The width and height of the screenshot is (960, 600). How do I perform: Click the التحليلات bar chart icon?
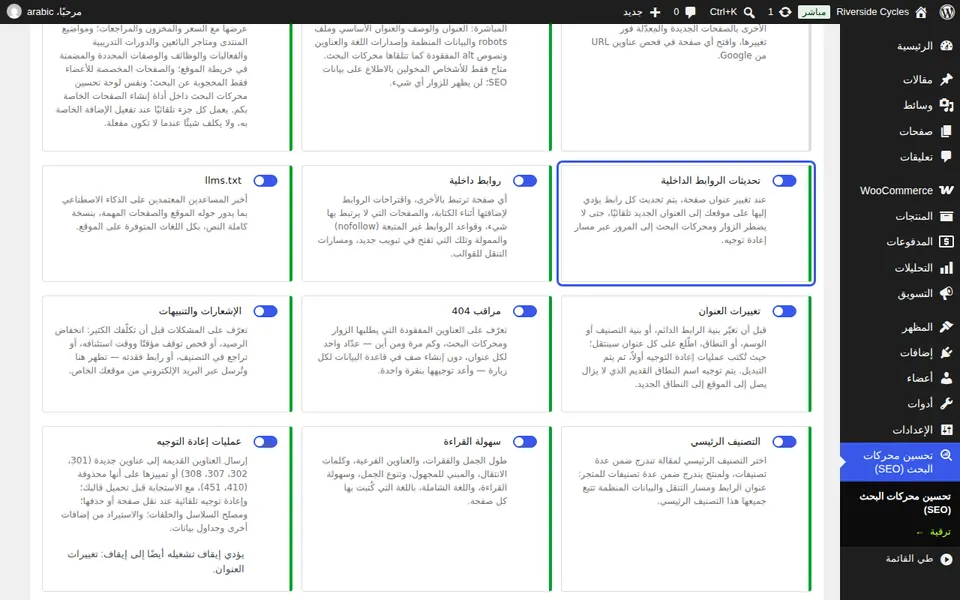947,268
